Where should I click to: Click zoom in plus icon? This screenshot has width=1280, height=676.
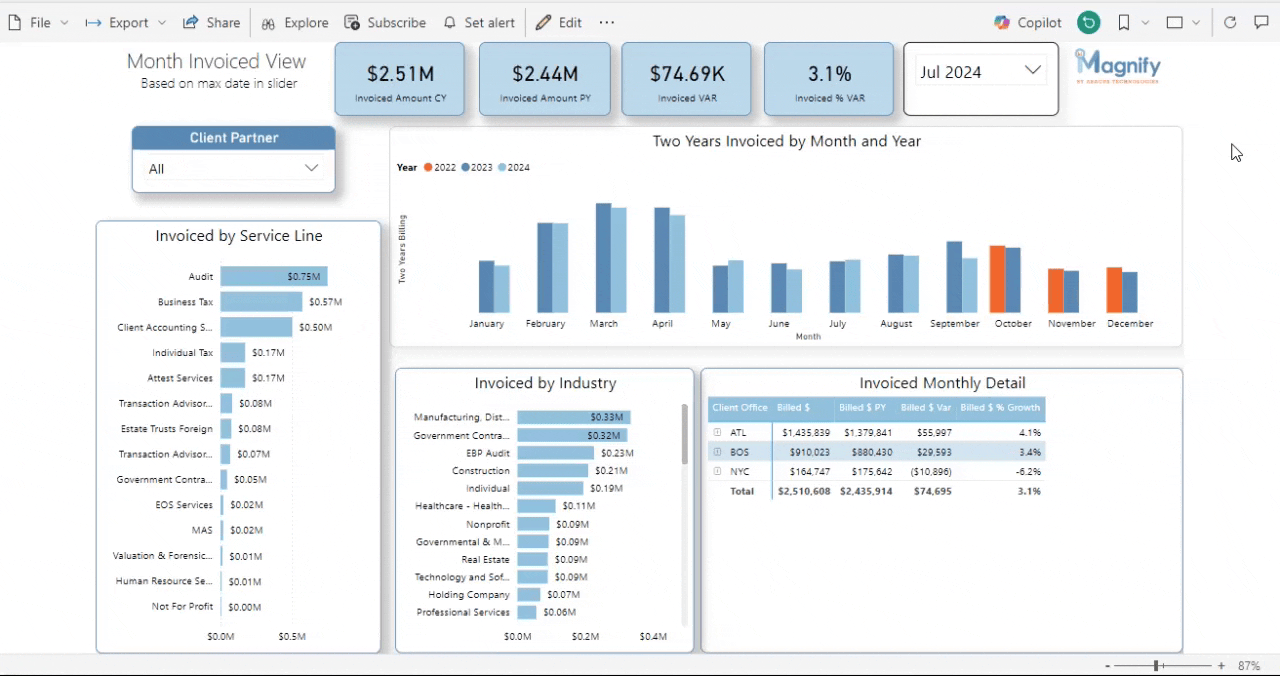click(1221, 665)
